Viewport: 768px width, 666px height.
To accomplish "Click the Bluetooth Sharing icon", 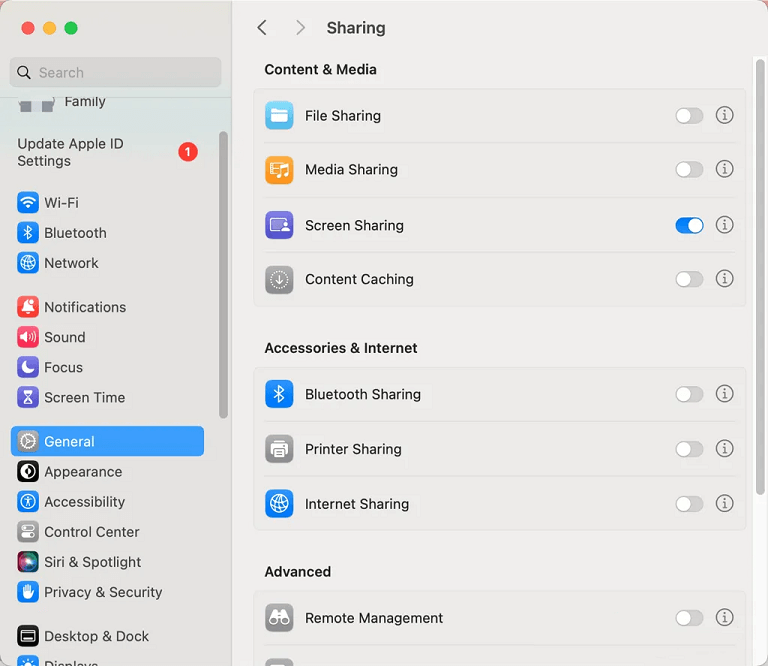I will click(x=279, y=394).
